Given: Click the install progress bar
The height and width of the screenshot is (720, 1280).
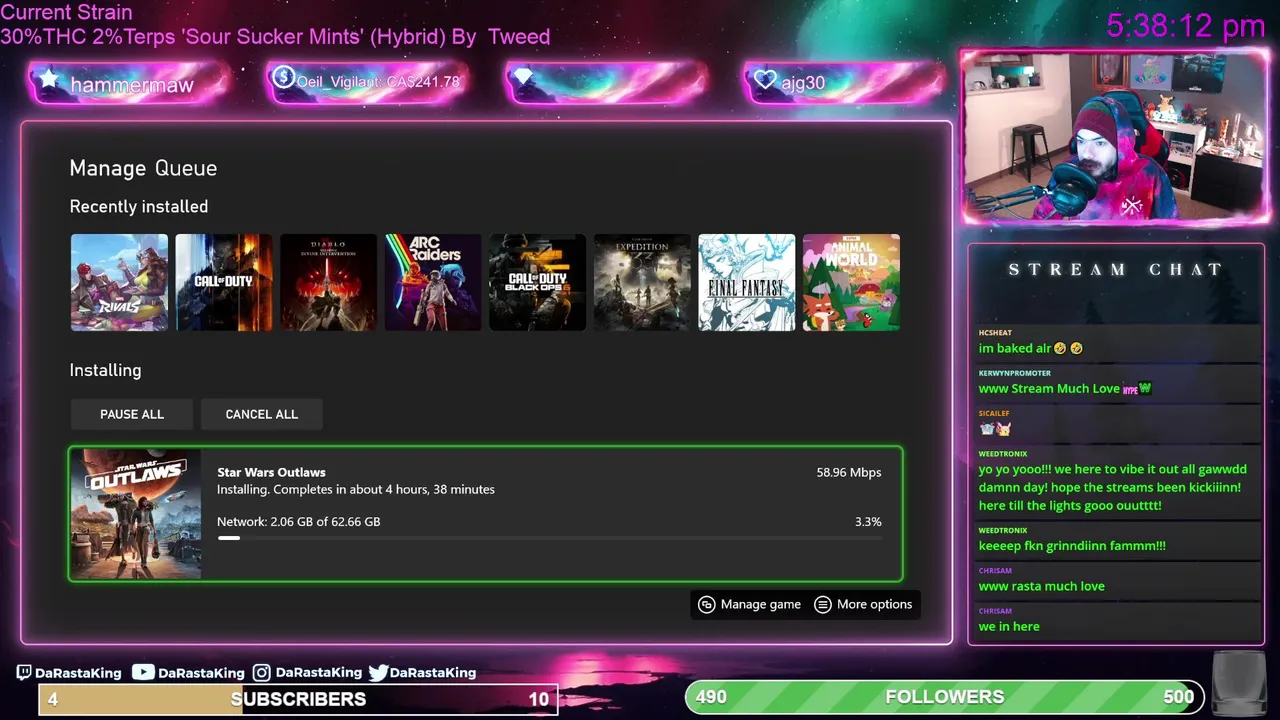Looking at the screenshot, I should click(x=549, y=538).
